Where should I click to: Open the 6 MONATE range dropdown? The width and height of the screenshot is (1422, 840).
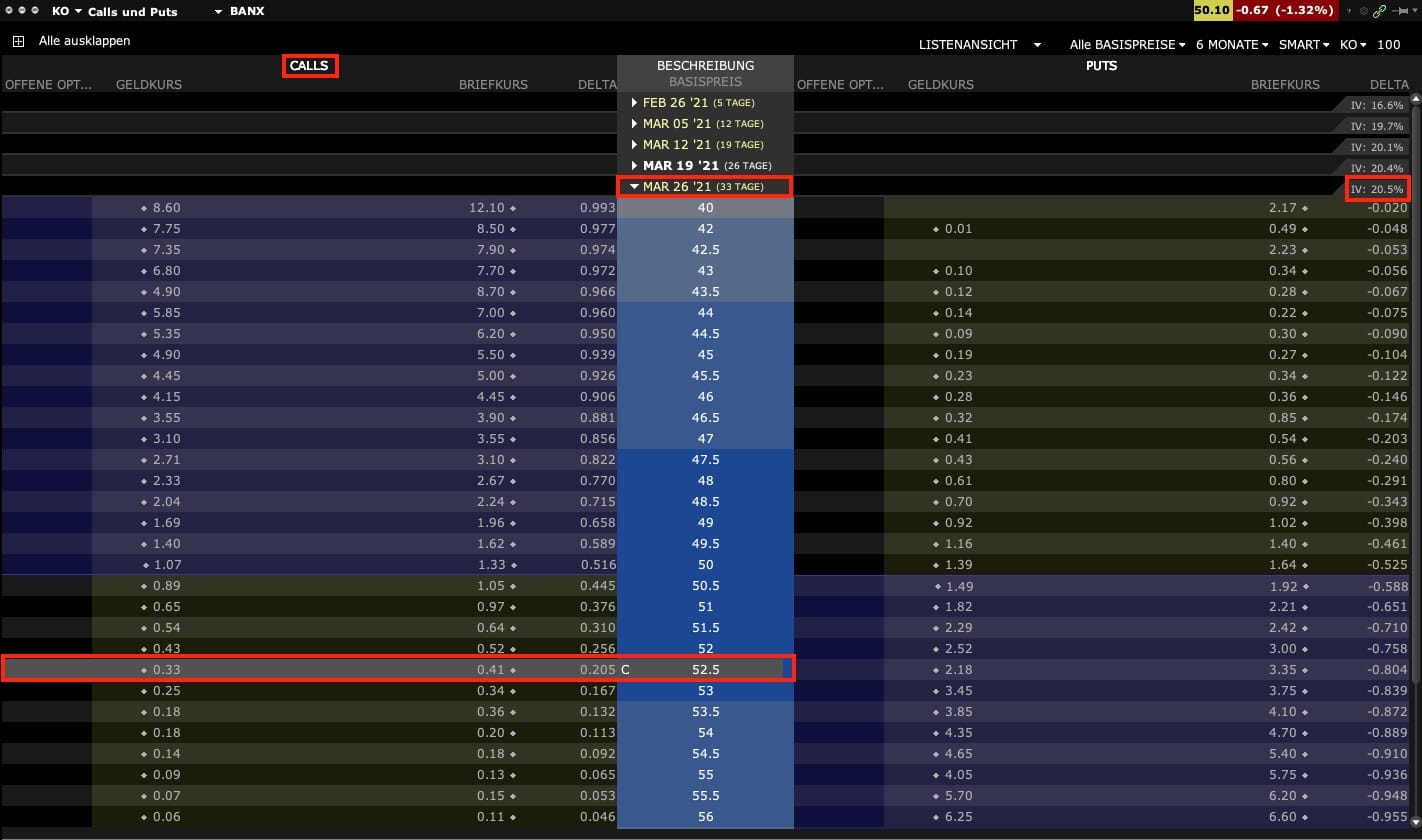[x=1231, y=45]
